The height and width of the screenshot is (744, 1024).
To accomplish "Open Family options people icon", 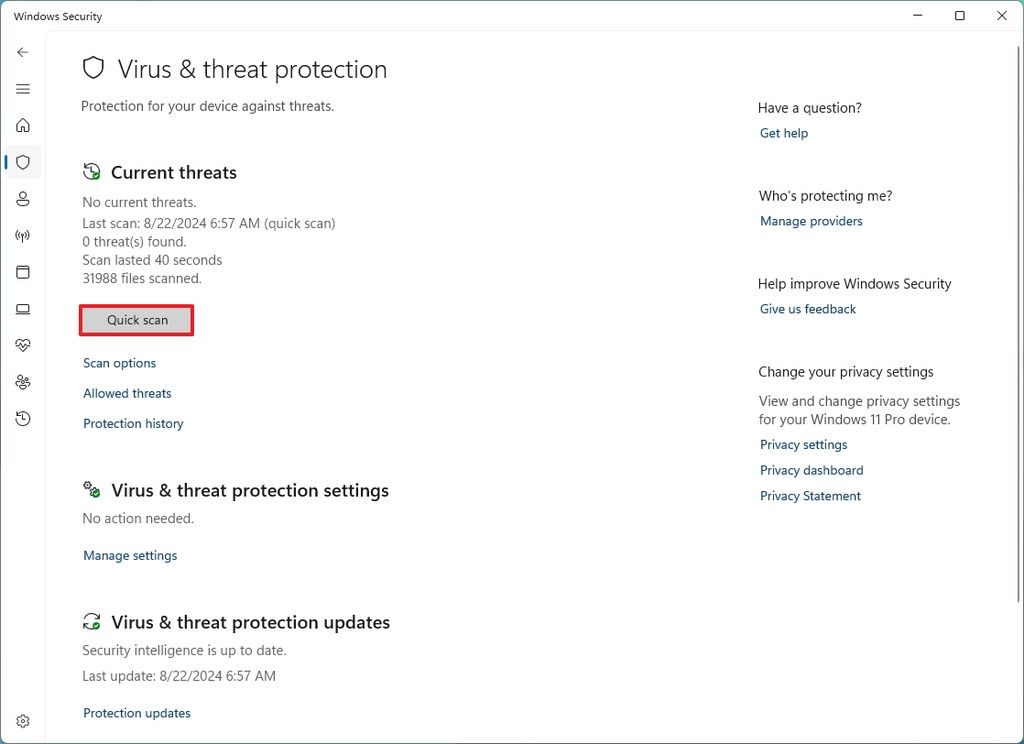I will [x=22, y=381].
